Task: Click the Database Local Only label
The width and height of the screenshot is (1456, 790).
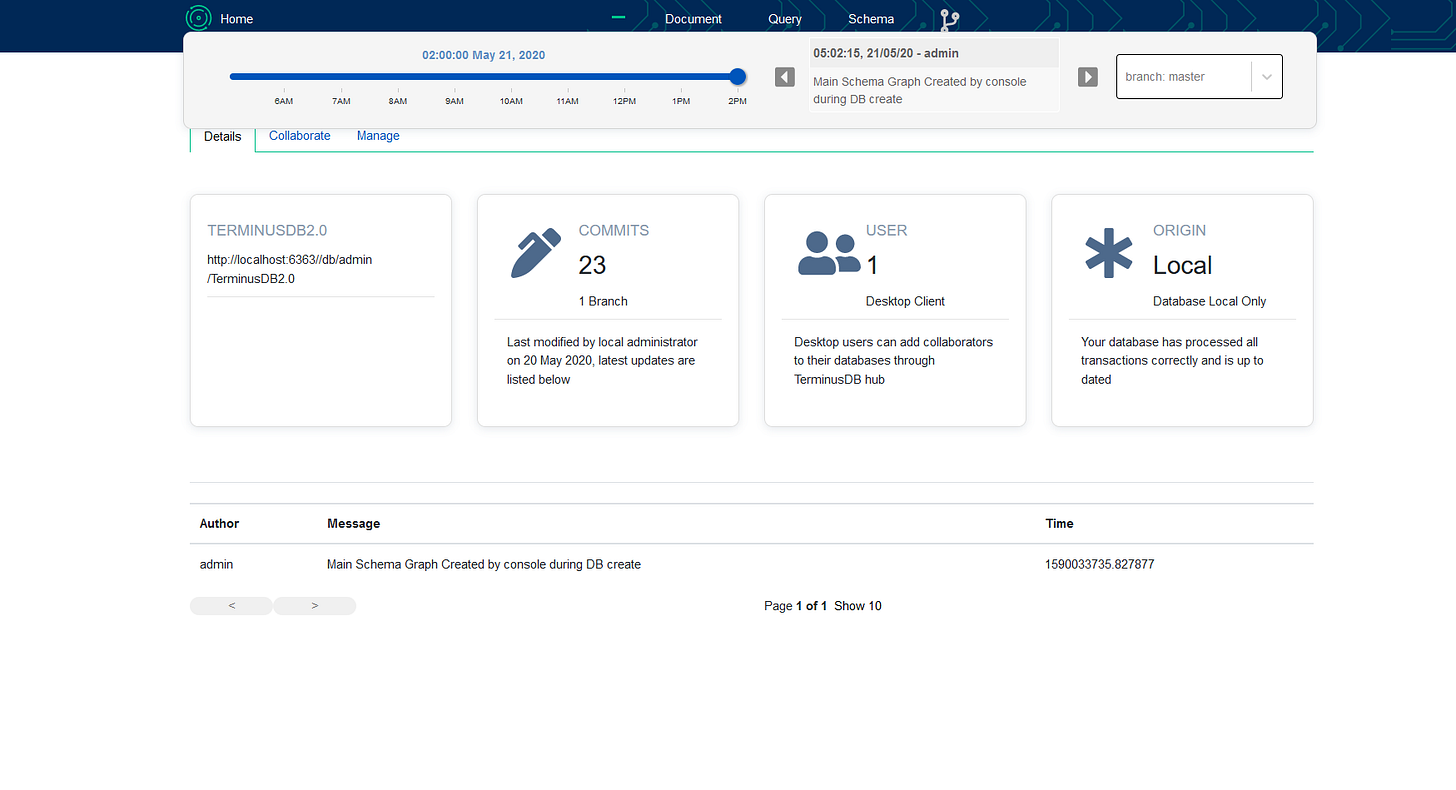Action: pos(1210,301)
